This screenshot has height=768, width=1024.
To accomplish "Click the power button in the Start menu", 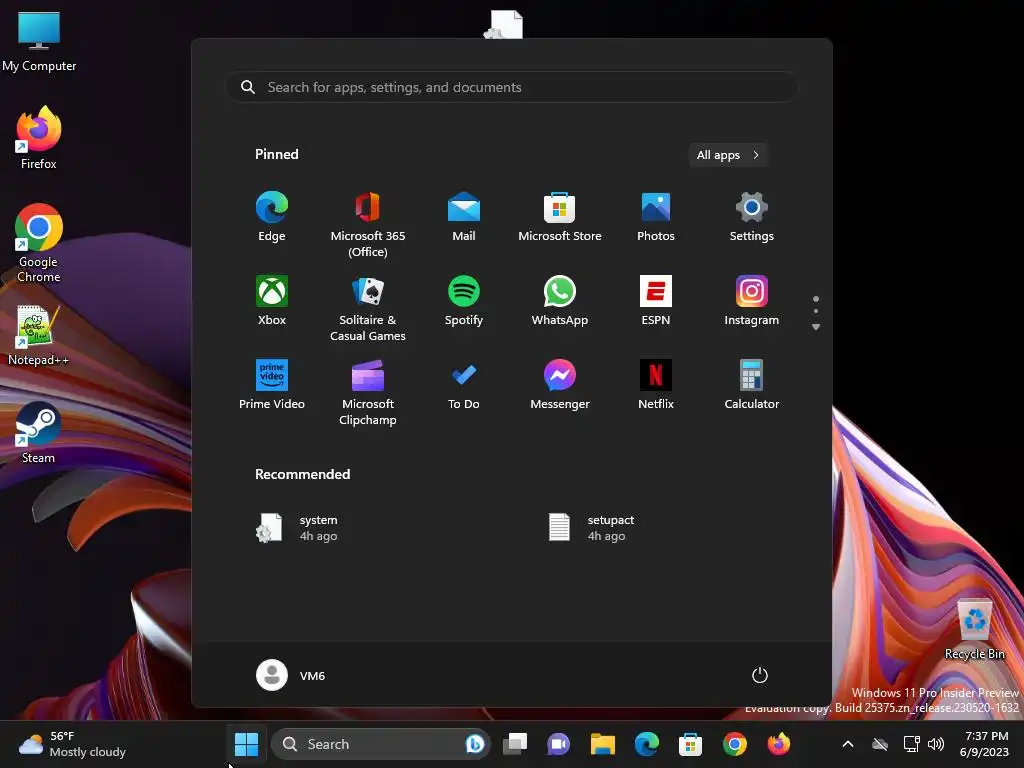I will pos(760,675).
